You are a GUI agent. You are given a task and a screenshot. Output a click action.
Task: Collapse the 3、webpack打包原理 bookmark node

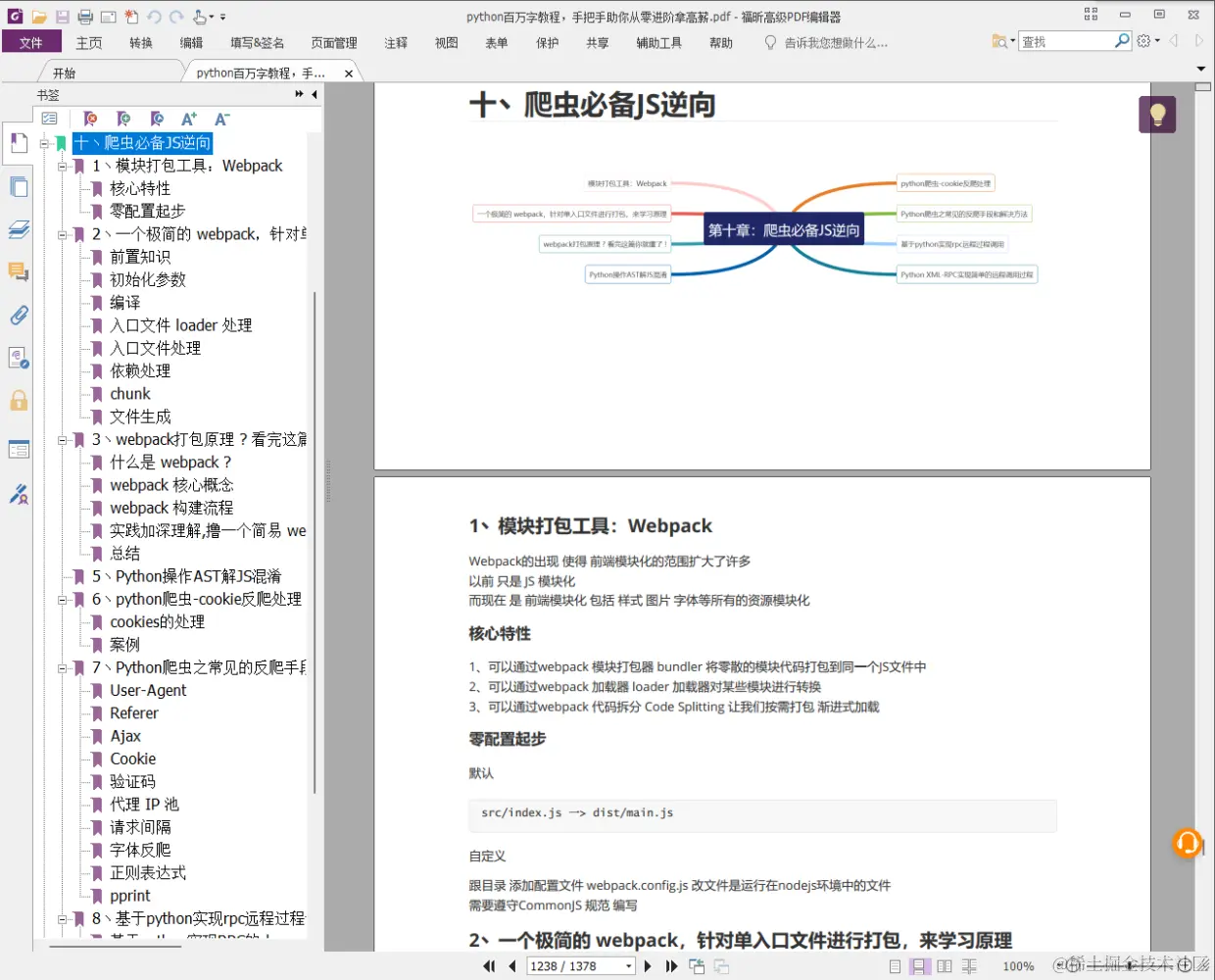[62, 440]
